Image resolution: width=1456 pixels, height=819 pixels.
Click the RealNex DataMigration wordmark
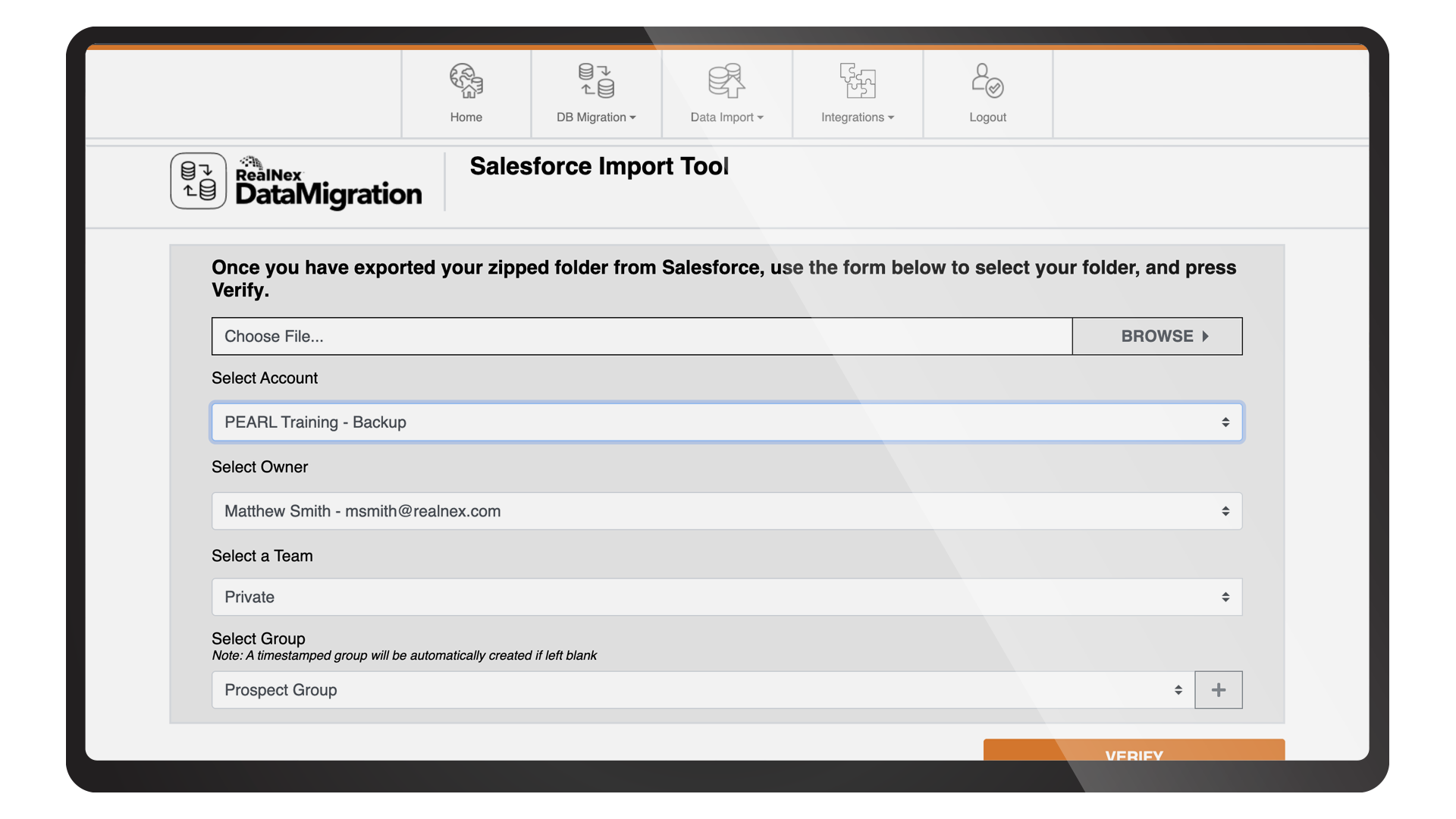click(x=328, y=184)
